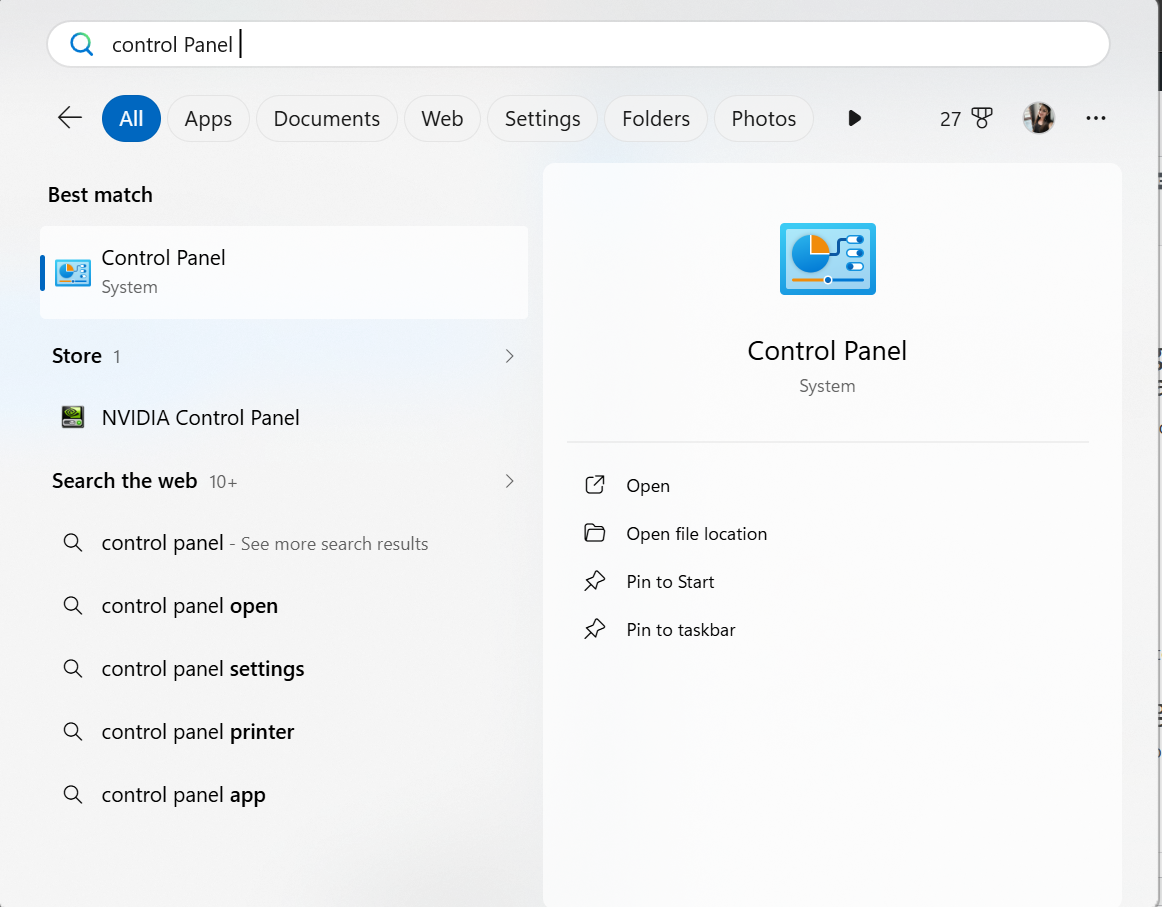The width and height of the screenshot is (1162, 907).
Task: Click the Control Panel title in preview pane
Action: click(827, 350)
